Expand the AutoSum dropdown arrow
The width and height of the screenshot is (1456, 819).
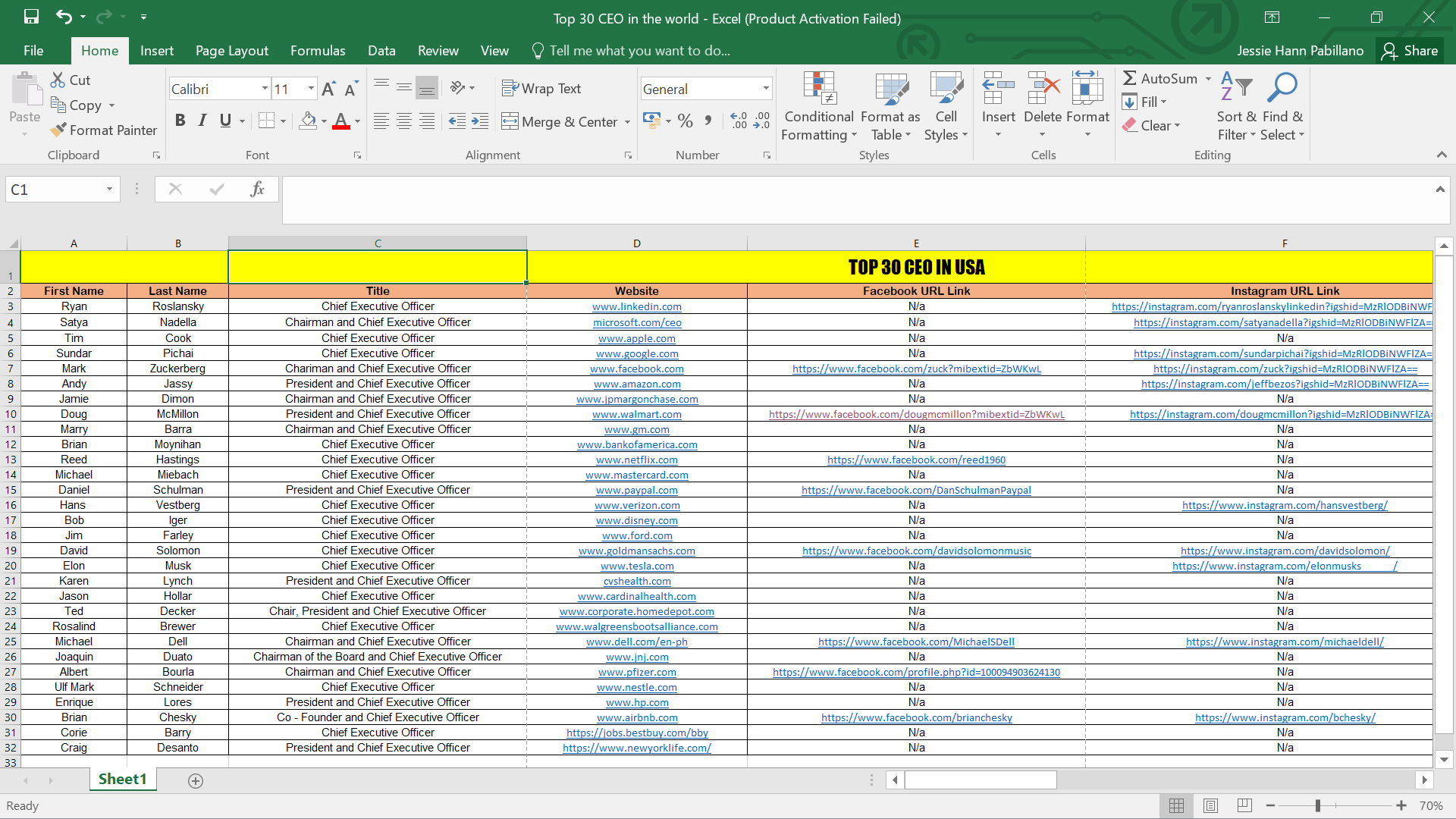click(x=1208, y=79)
